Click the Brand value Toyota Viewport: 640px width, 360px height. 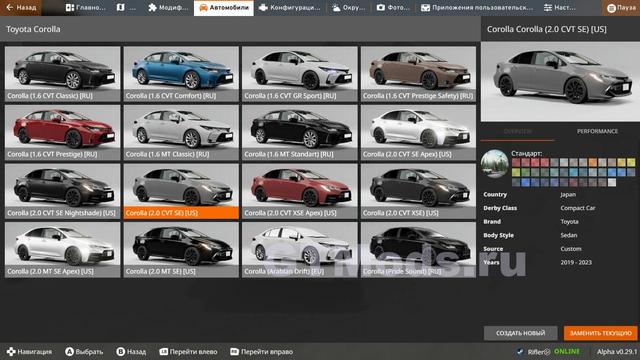tap(569, 222)
